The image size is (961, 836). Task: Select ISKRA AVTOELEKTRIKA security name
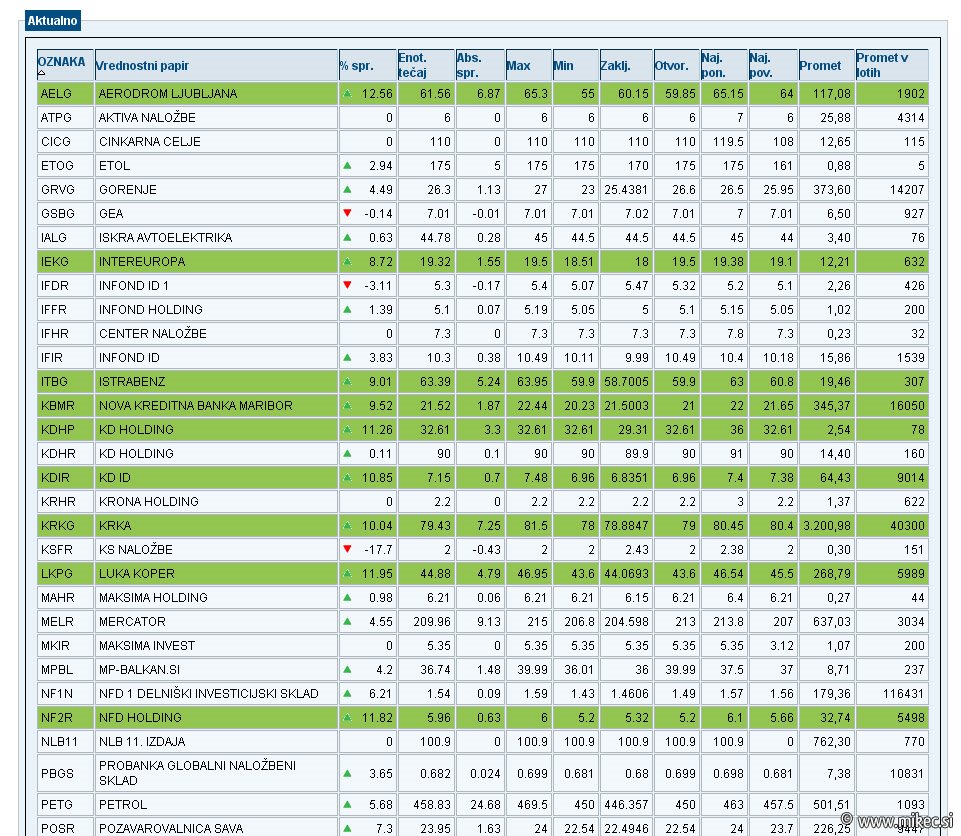(165, 237)
